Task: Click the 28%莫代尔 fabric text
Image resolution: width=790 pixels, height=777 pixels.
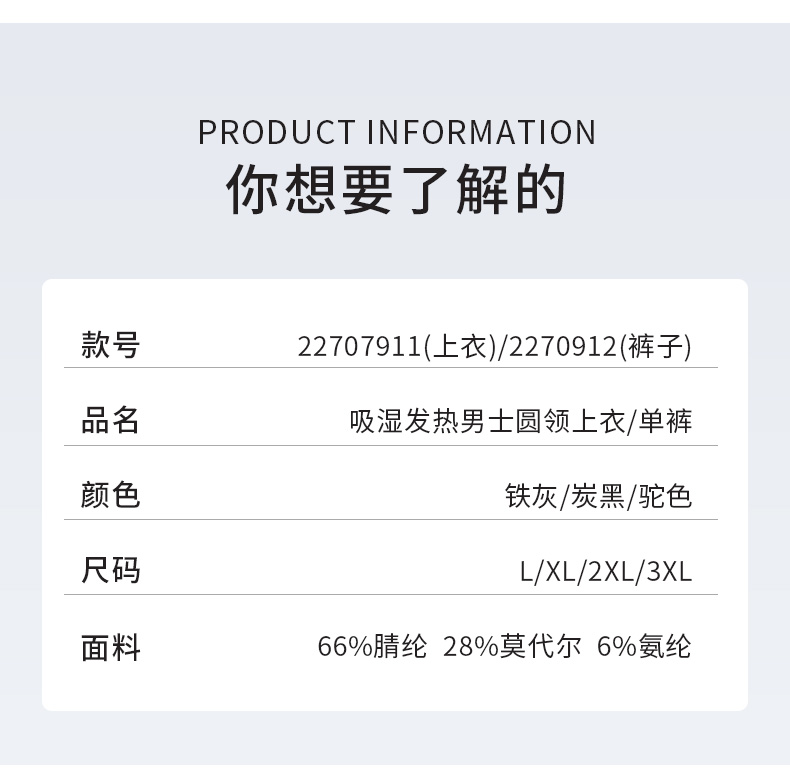Action: click(511, 647)
